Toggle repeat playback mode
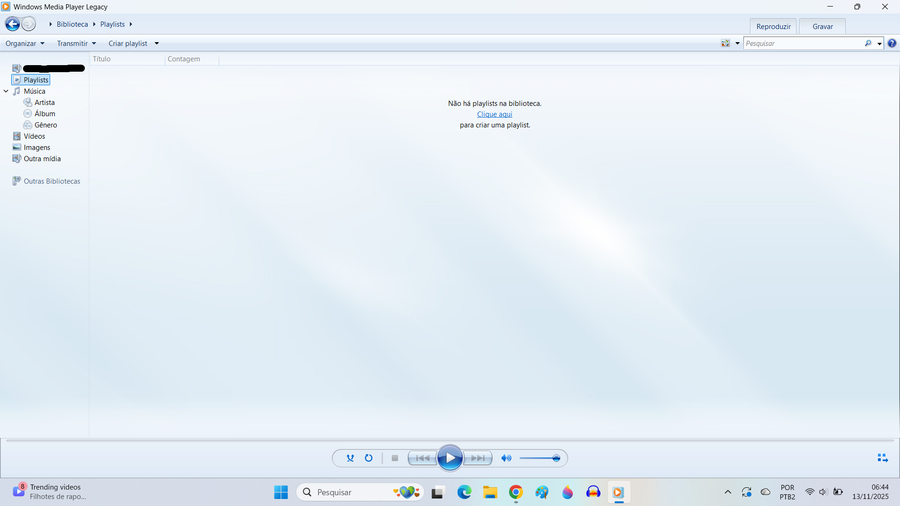900x506 pixels. tap(368, 458)
